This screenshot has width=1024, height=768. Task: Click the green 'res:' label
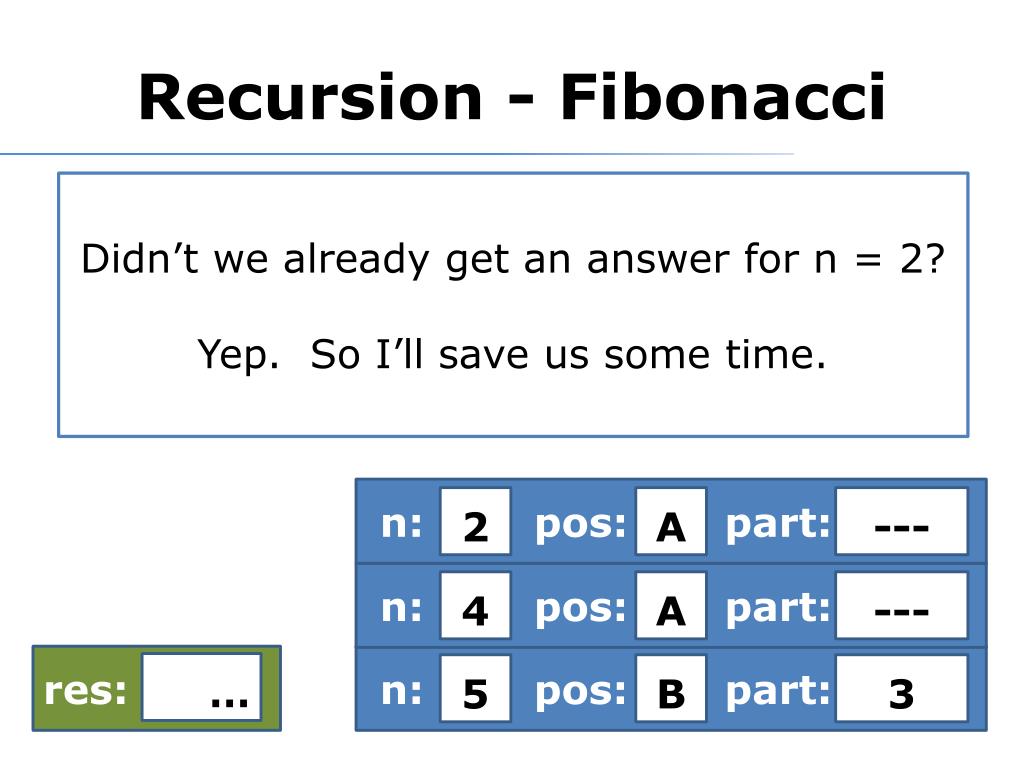click(x=85, y=690)
